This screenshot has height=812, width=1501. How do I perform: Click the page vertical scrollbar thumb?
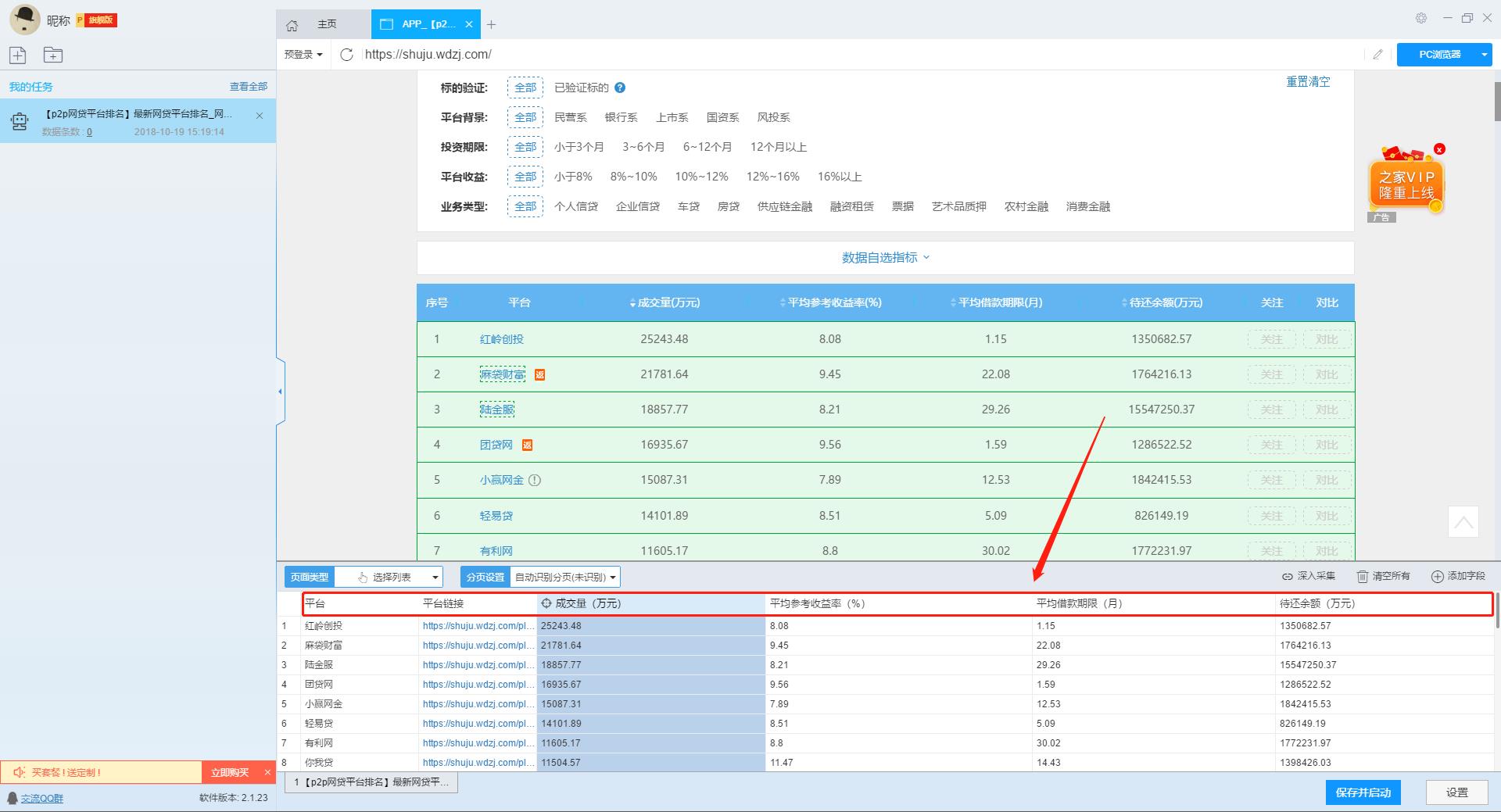point(1497,102)
